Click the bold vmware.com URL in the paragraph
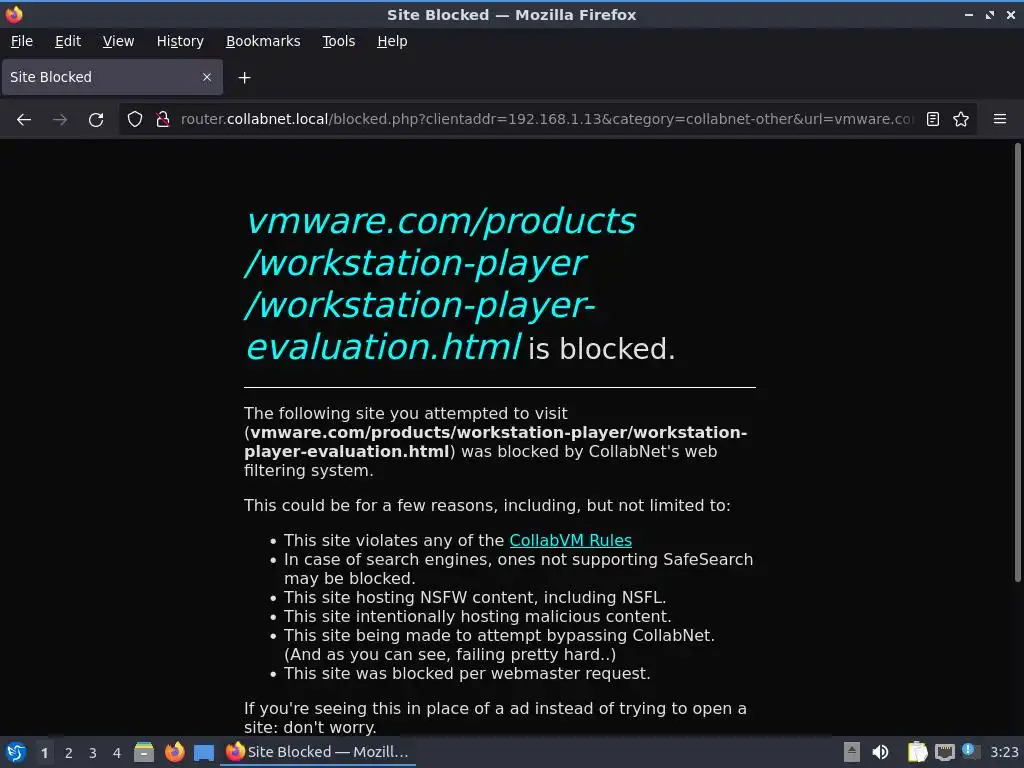 tap(496, 442)
